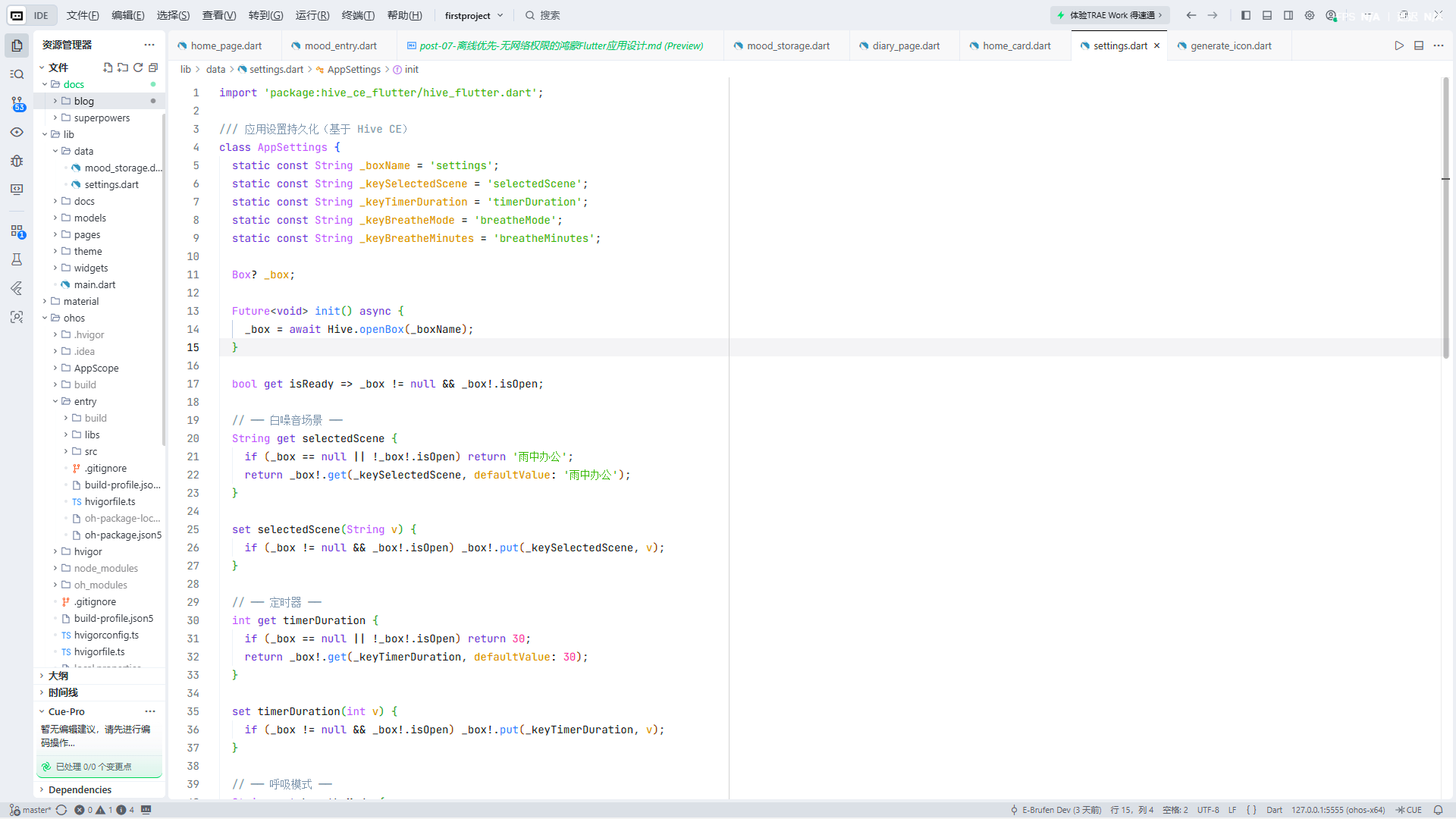The width and height of the screenshot is (1456, 819).
Task: Open the Testing flask view
Action: 17,259
